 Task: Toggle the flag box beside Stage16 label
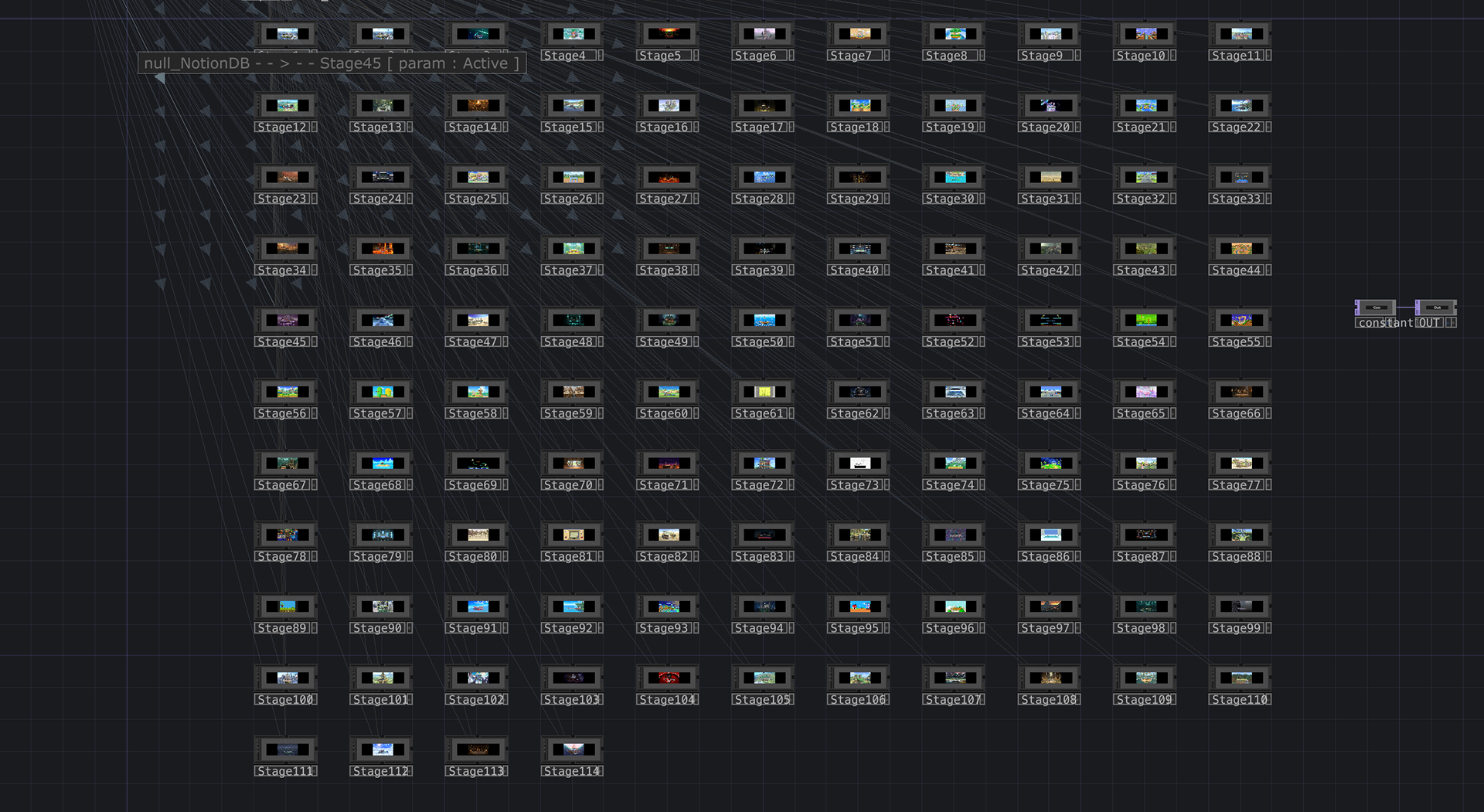pyautogui.click(x=696, y=127)
